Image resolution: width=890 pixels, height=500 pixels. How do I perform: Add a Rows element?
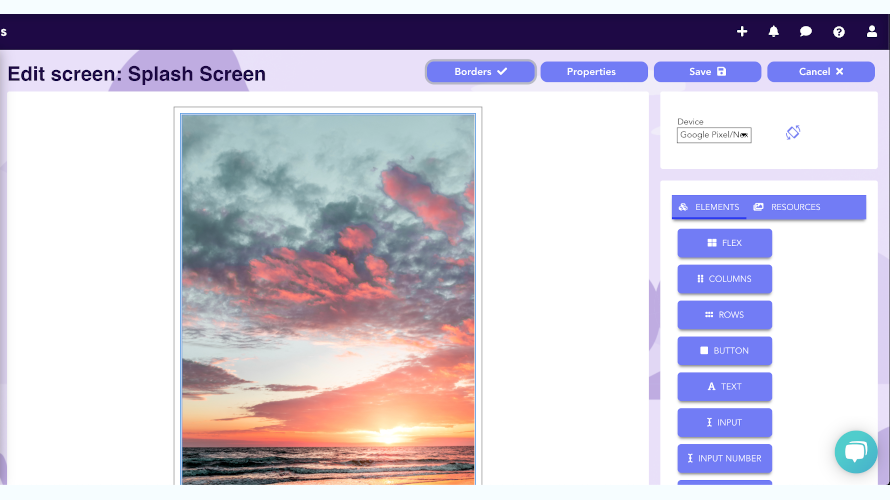724,315
